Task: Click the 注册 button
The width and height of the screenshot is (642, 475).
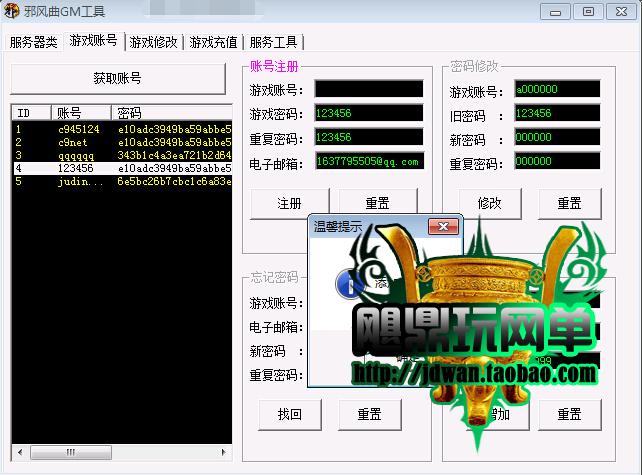Action: click(x=289, y=203)
